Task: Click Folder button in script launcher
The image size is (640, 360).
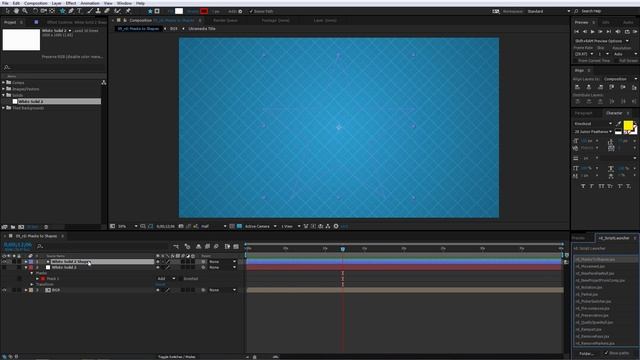Action: click(x=587, y=353)
